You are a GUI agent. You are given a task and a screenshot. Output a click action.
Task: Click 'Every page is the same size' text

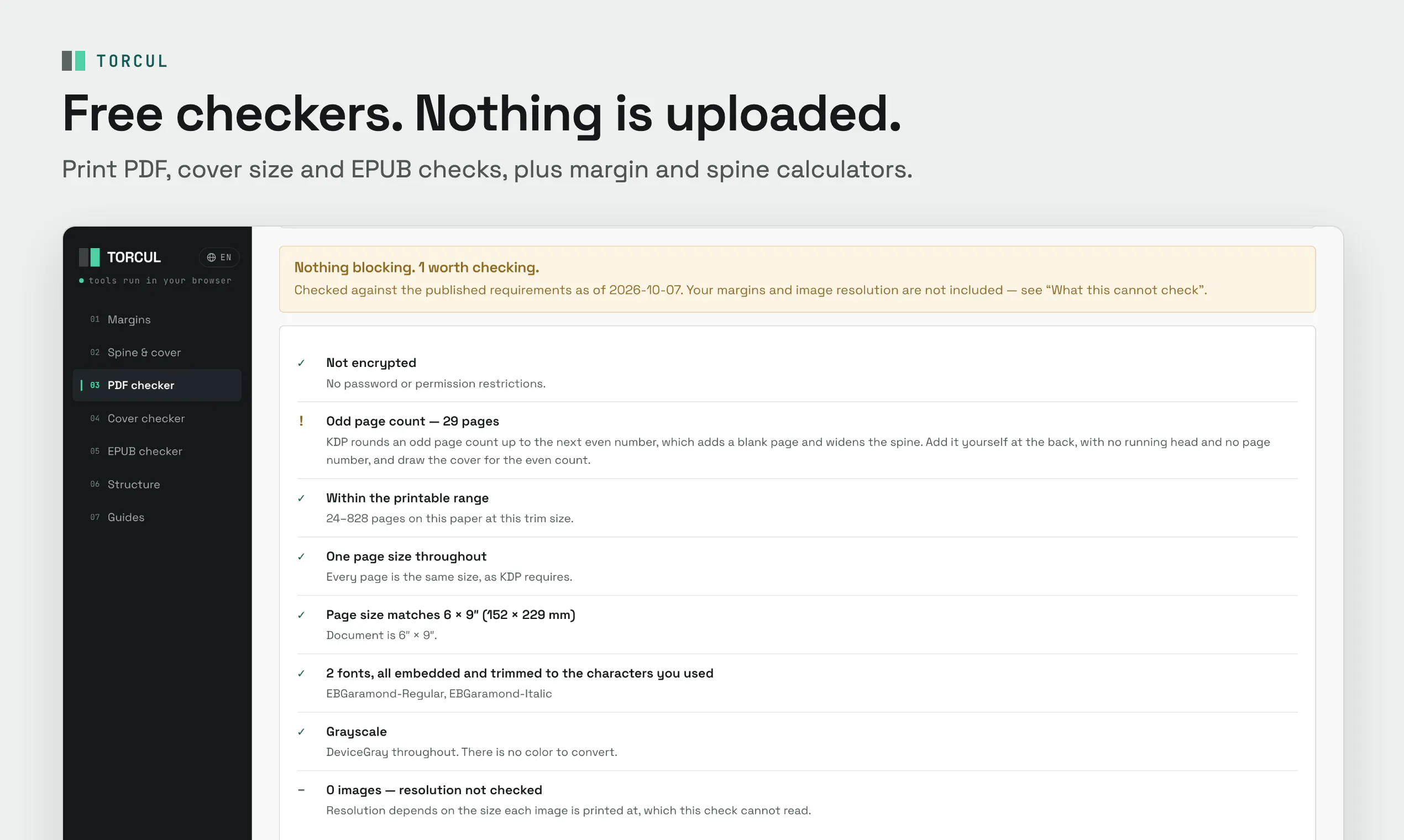(x=449, y=576)
